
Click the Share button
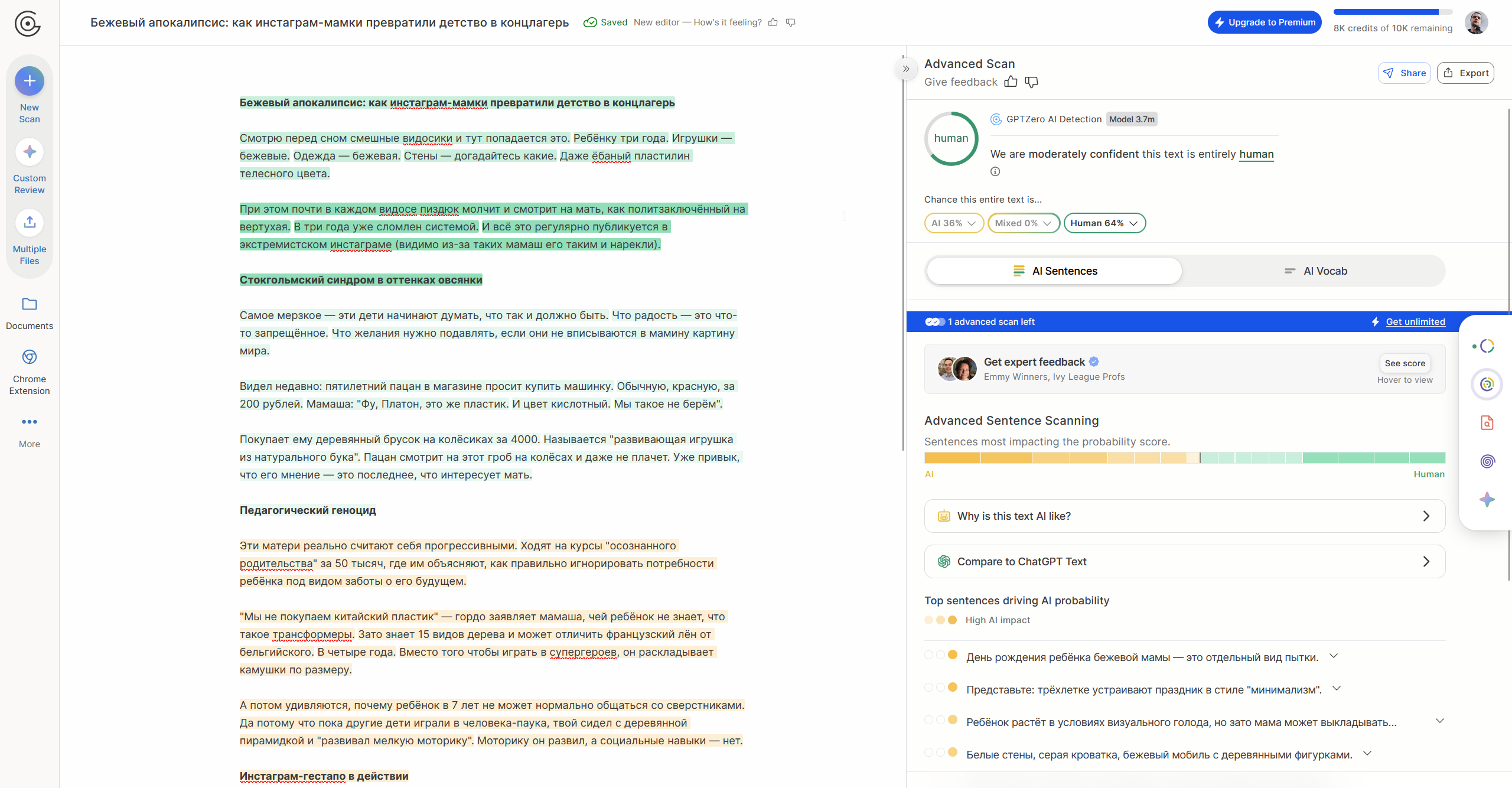coord(1405,73)
